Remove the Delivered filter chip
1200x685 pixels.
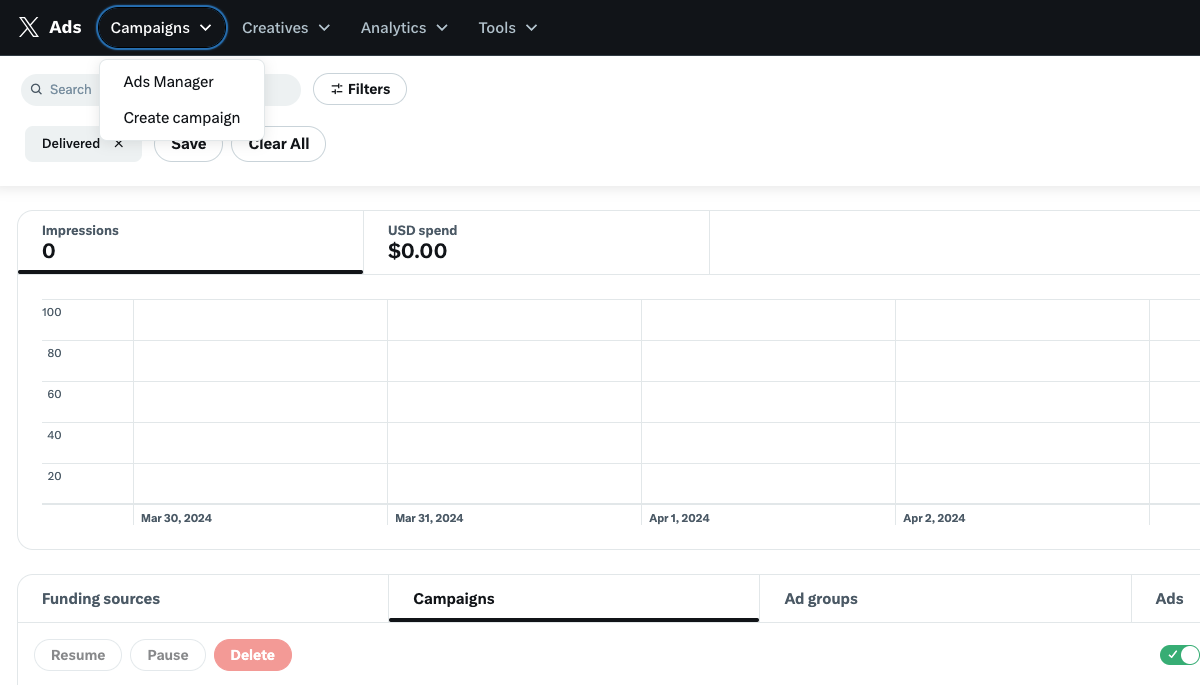[118, 143]
